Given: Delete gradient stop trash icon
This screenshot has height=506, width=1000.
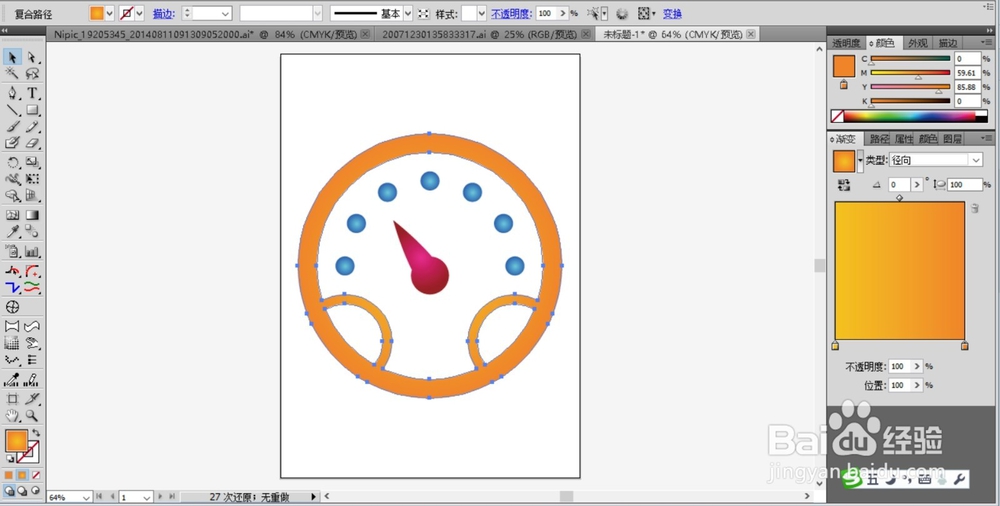Looking at the screenshot, I should pyautogui.click(x=974, y=208).
